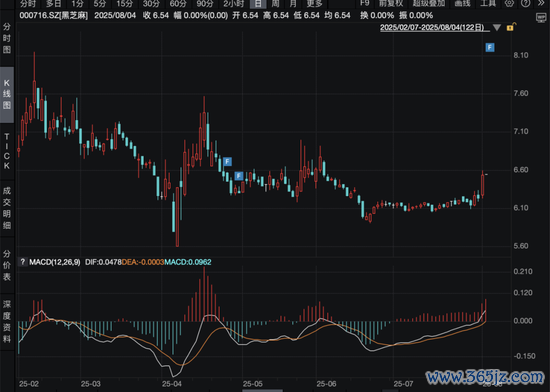Screen dimensions: 550x392
Task: Click the 25-06 time axis label
Action: (x=327, y=384)
